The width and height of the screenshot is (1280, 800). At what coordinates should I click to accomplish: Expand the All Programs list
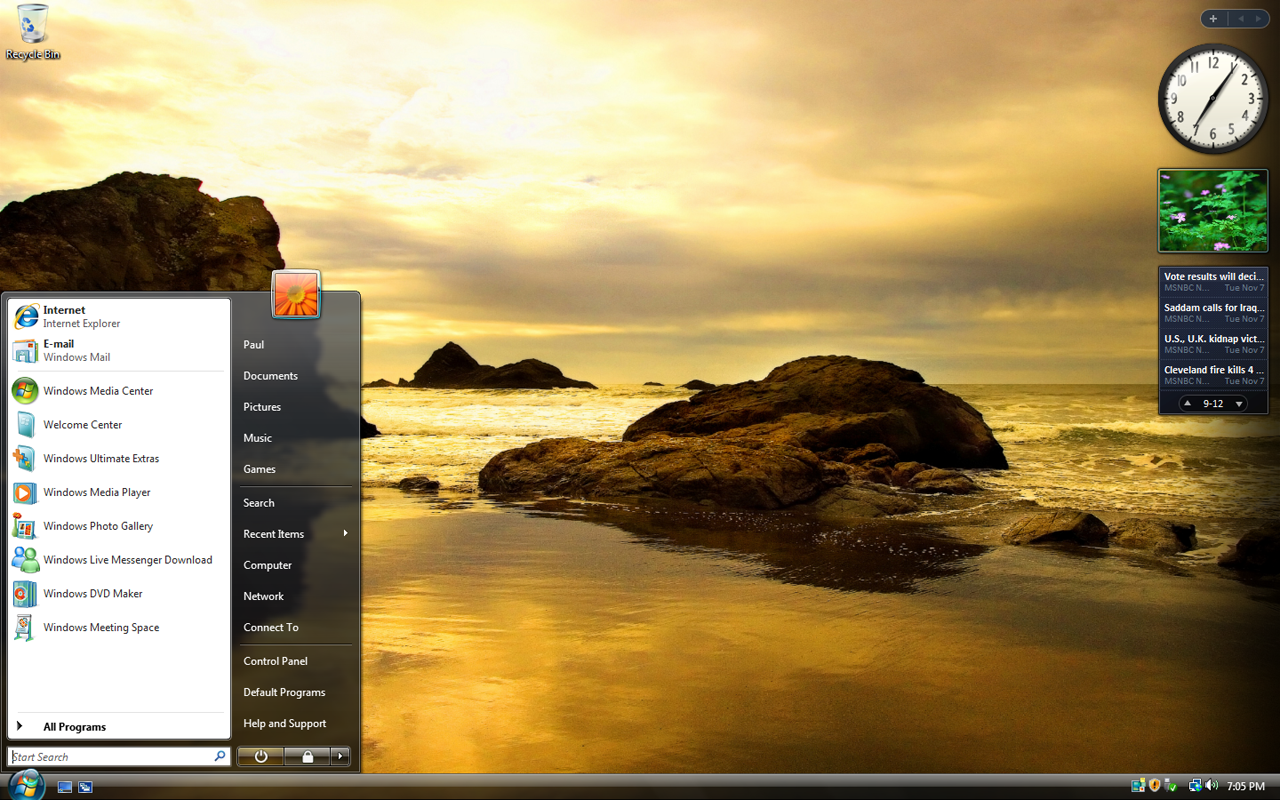click(x=119, y=727)
